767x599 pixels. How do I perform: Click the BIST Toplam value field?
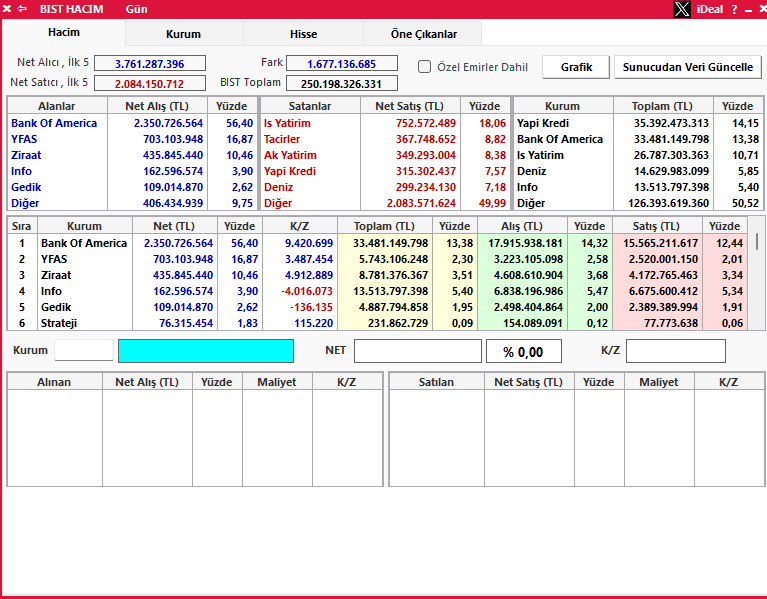point(341,84)
